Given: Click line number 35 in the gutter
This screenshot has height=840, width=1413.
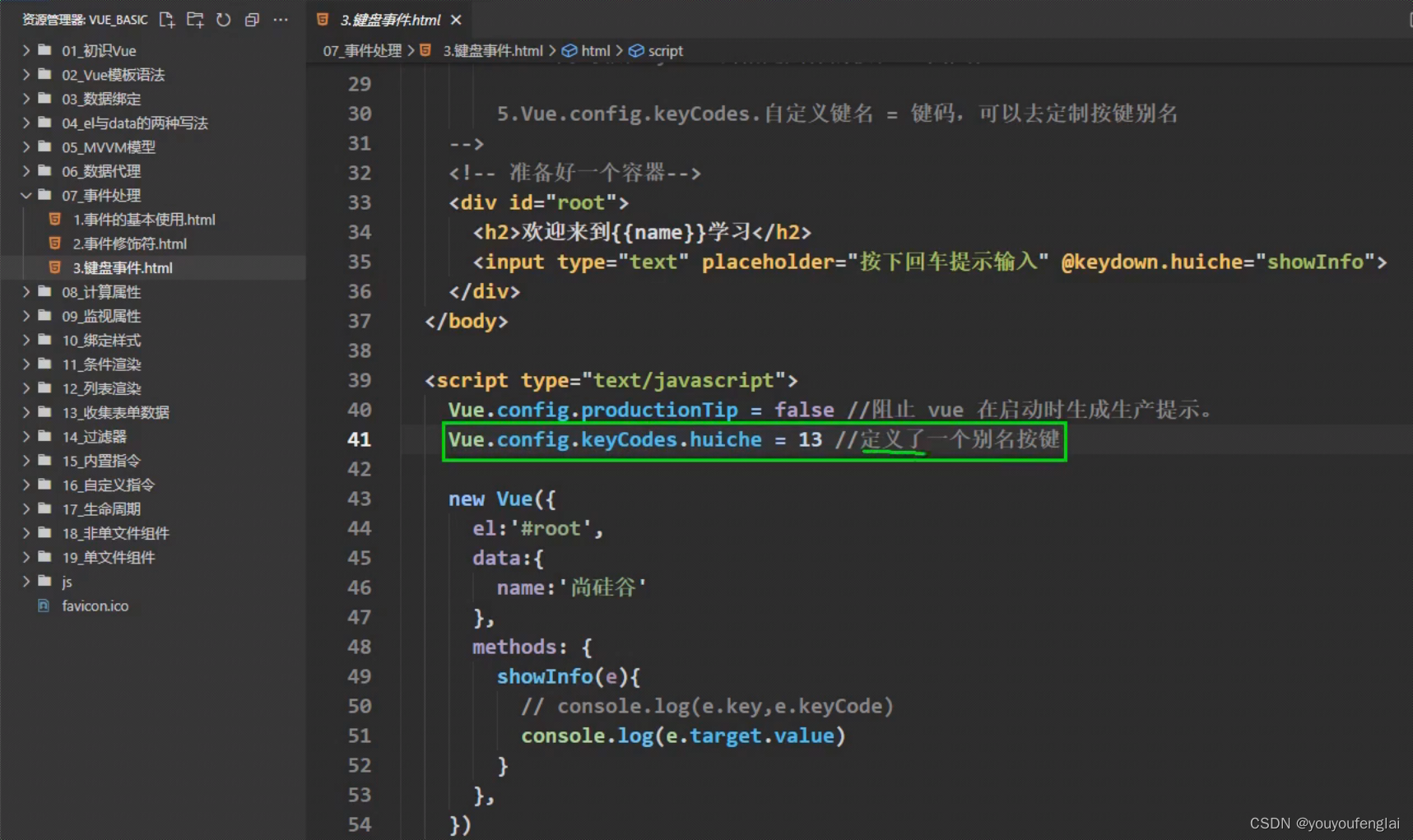Looking at the screenshot, I should coord(359,262).
